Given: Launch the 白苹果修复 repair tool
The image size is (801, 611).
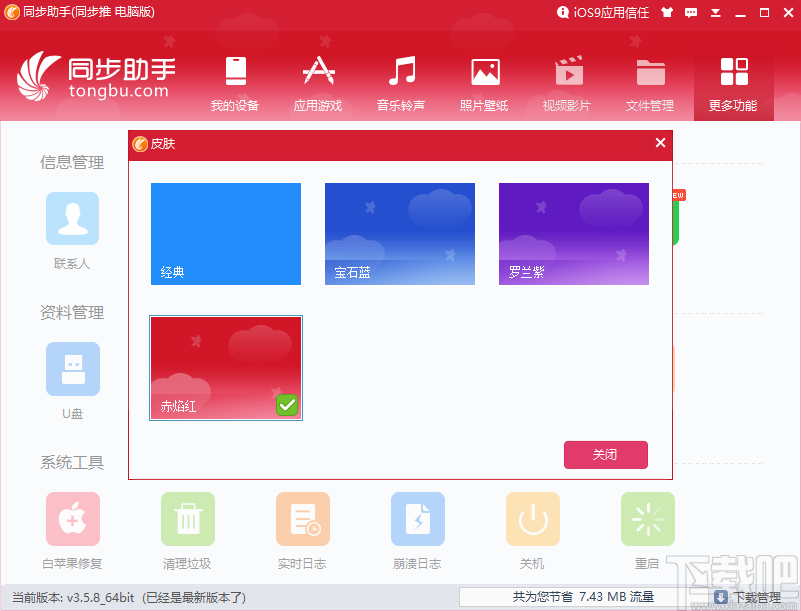Looking at the screenshot, I should [x=72, y=519].
